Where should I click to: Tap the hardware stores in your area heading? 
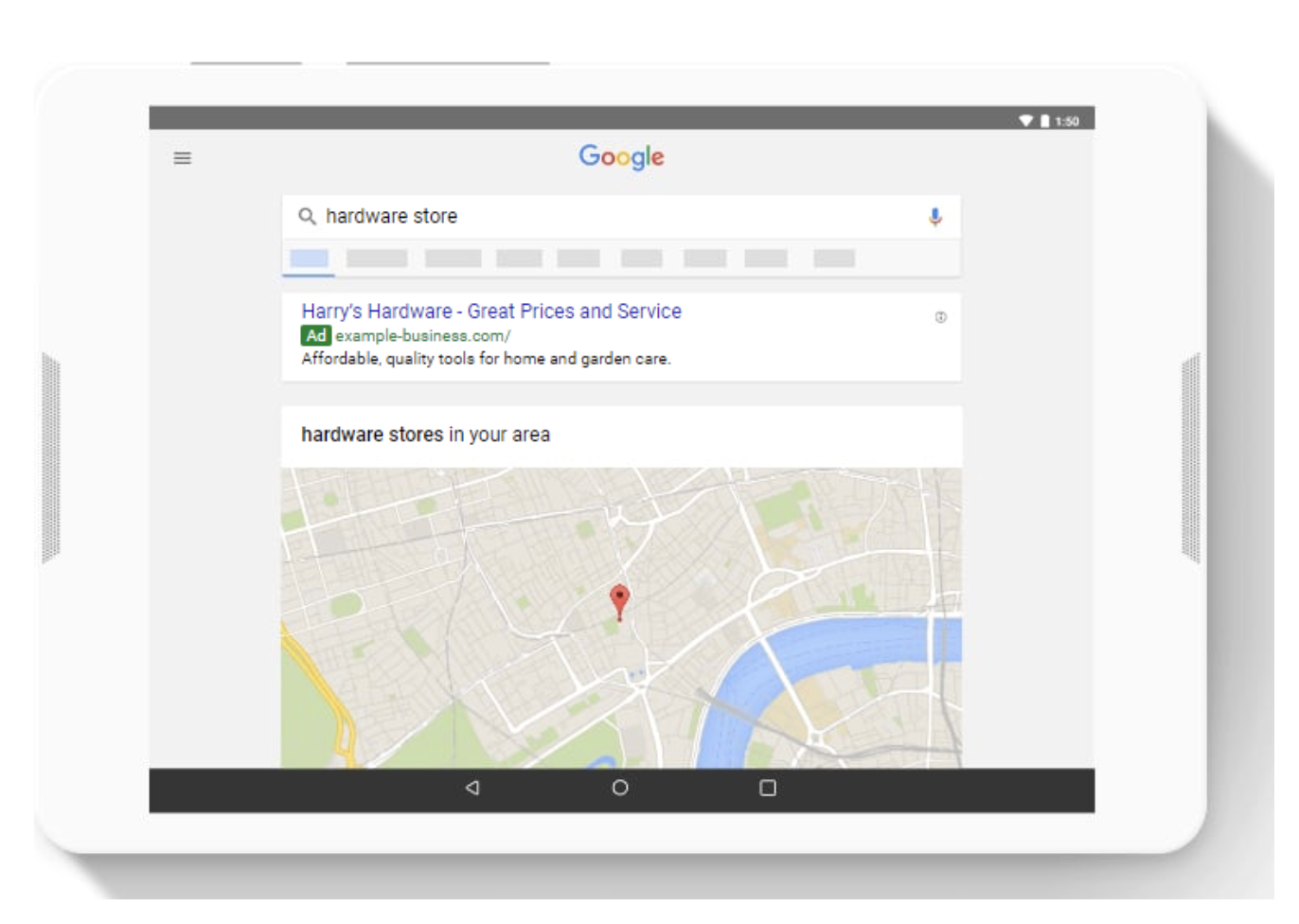[425, 435]
